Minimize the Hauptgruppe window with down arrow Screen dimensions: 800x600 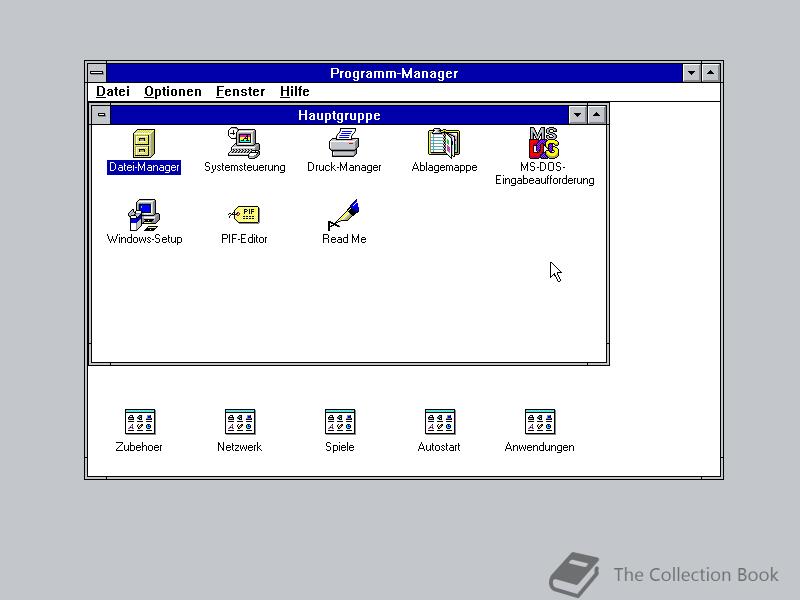point(577,115)
